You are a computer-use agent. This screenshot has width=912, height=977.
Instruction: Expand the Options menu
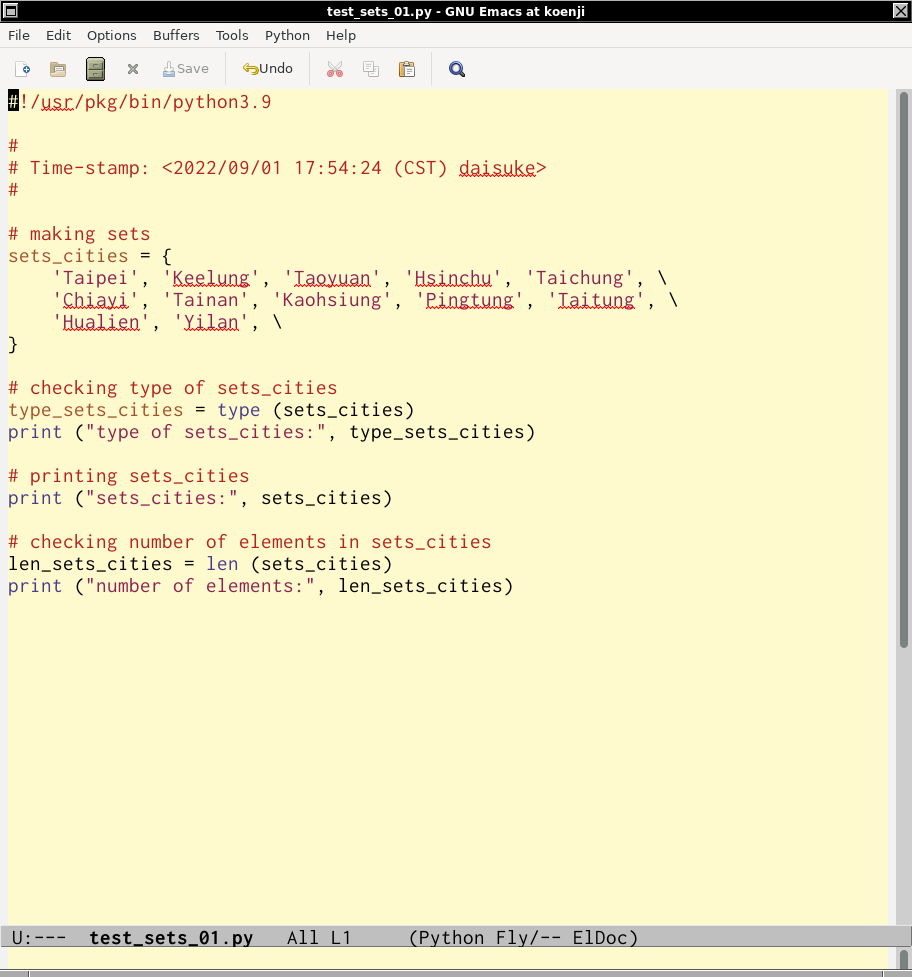click(x=111, y=35)
